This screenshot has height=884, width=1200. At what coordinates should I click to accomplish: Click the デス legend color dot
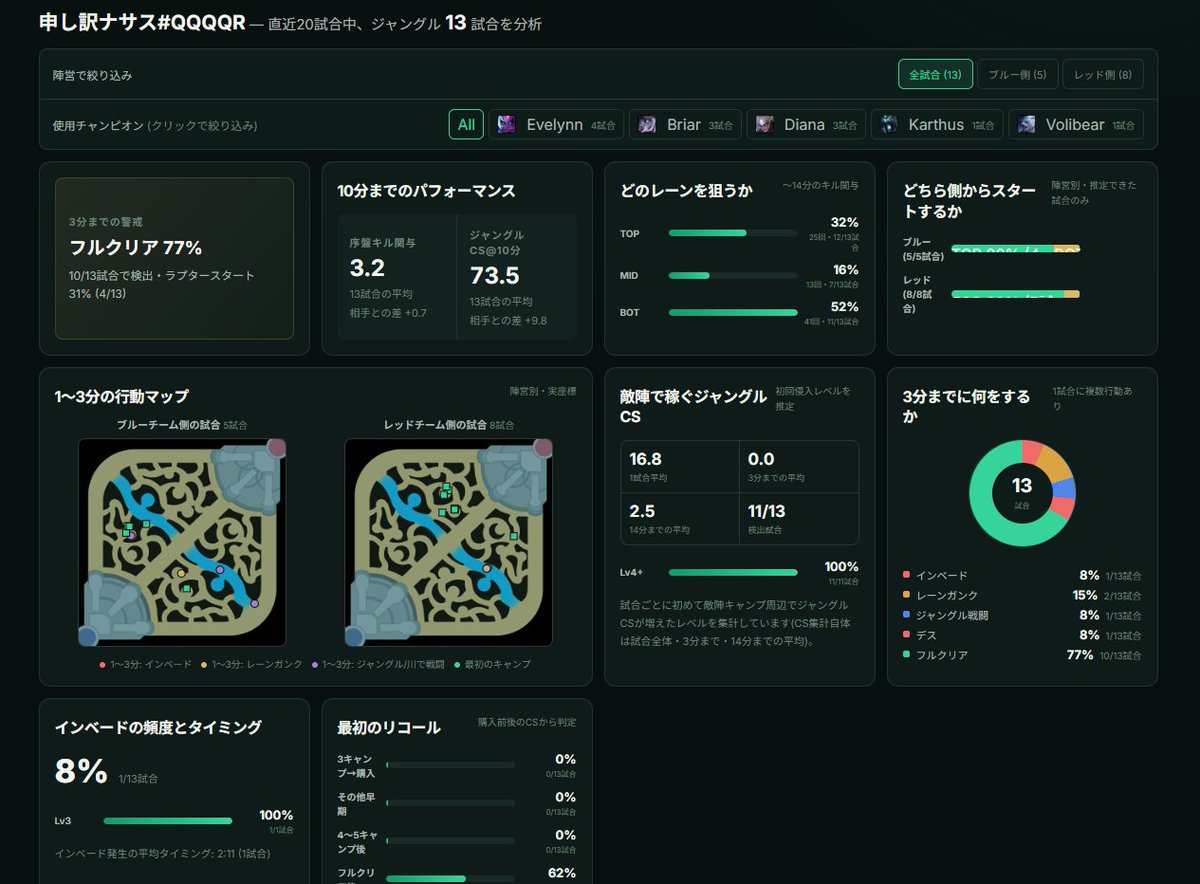coord(906,635)
